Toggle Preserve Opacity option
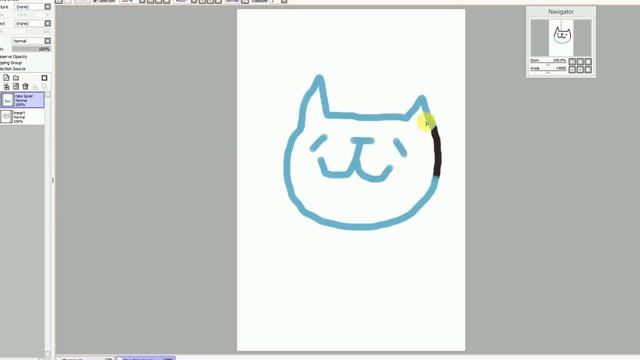The image size is (640, 360). pyautogui.click(x=13, y=57)
